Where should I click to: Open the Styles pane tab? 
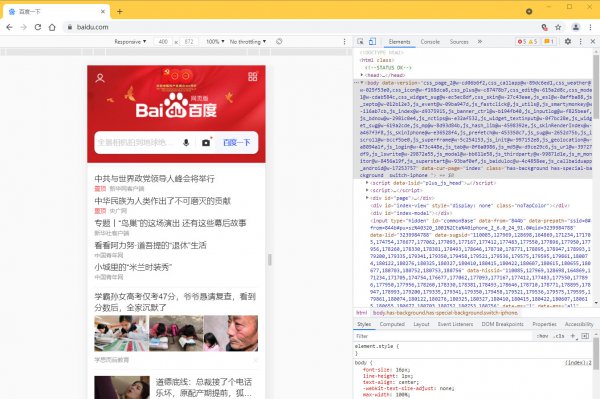(364, 324)
